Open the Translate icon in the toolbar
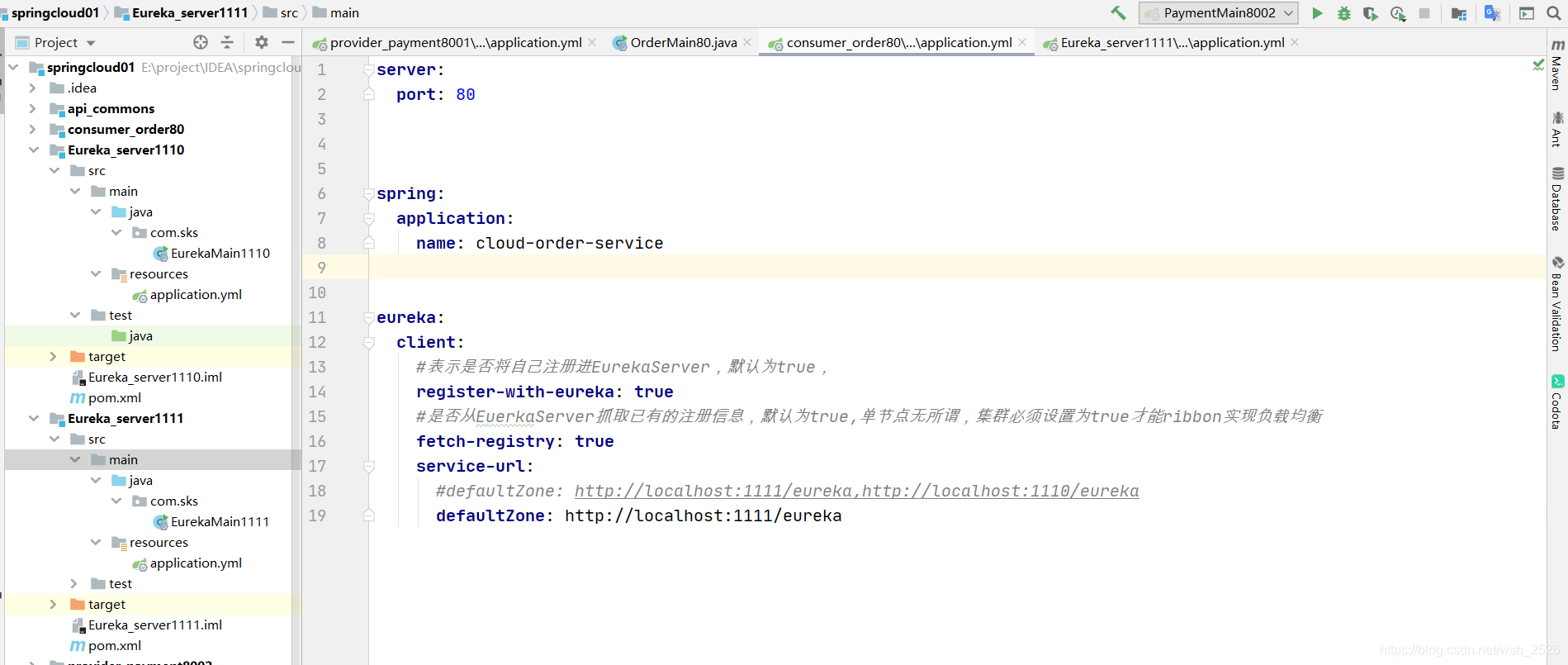This screenshot has height=665, width=1568. pos(1492,13)
